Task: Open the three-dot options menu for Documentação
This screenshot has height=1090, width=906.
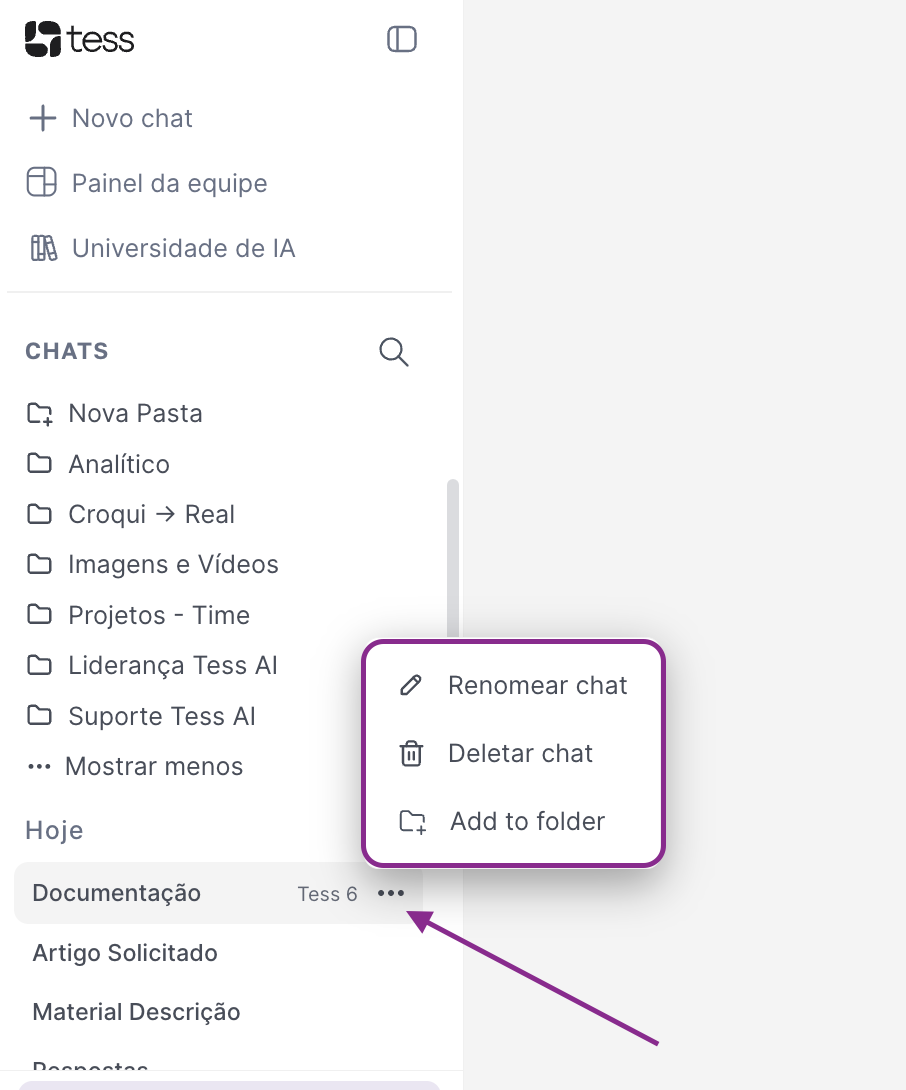Action: click(x=390, y=893)
